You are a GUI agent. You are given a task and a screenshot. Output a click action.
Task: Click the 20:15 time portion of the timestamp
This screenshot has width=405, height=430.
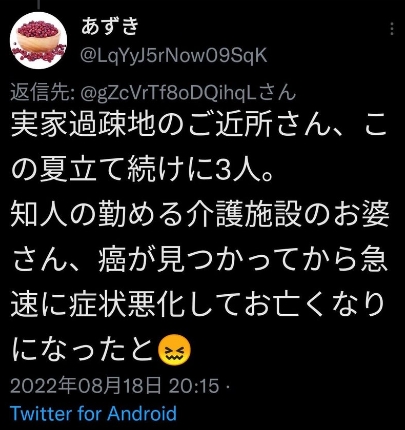click(x=194, y=386)
